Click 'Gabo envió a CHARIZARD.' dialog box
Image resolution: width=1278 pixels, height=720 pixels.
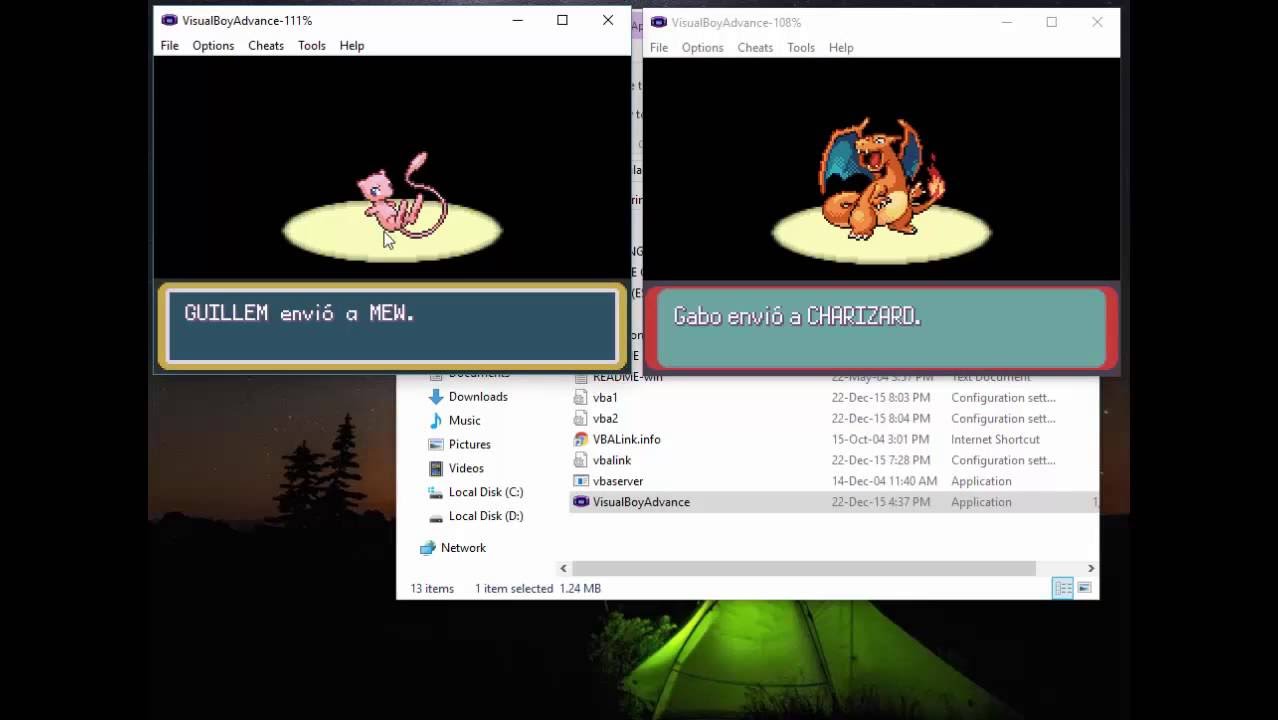(x=881, y=328)
